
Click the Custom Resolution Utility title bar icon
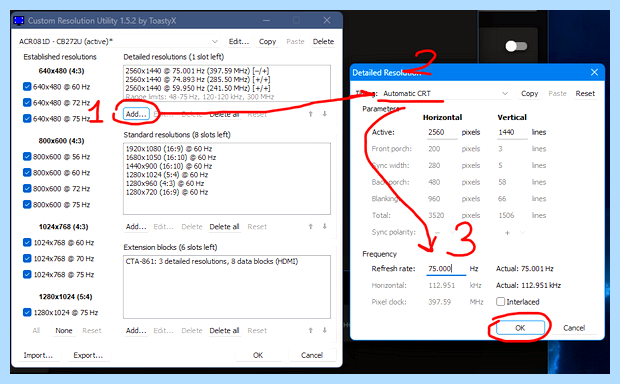(x=19, y=21)
